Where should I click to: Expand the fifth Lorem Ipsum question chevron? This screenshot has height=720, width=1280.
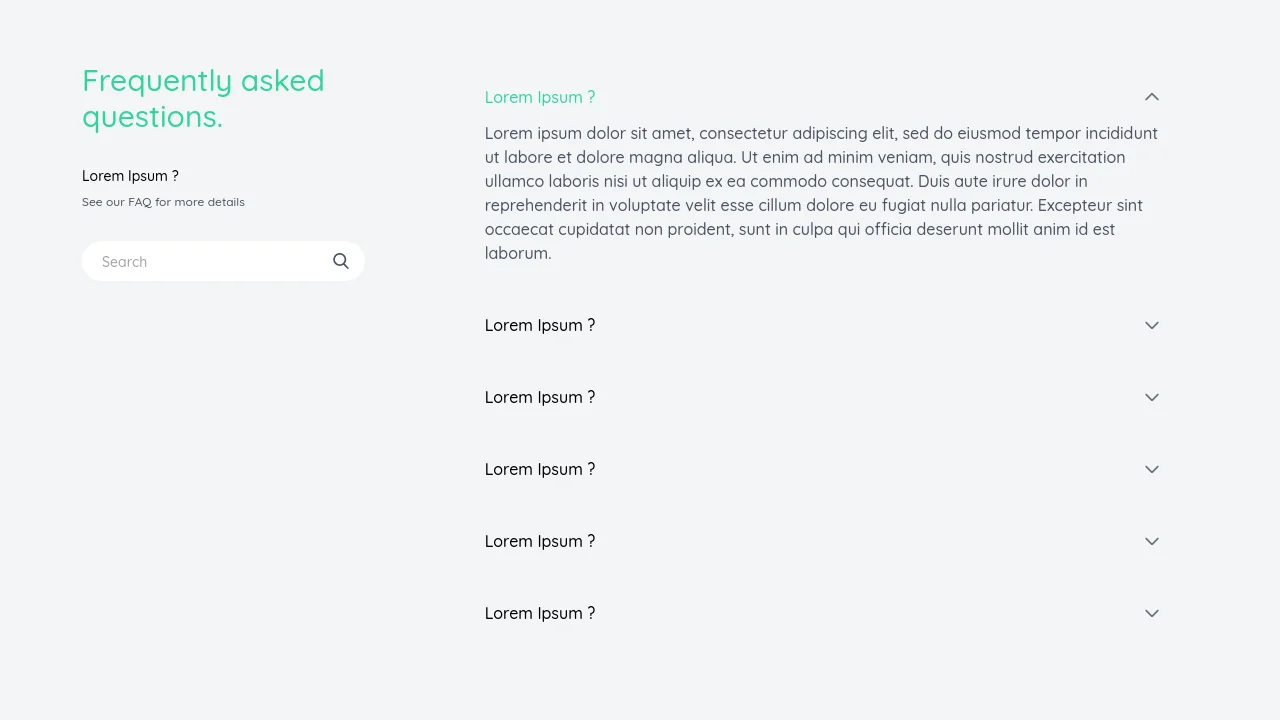pyautogui.click(x=1151, y=541)
